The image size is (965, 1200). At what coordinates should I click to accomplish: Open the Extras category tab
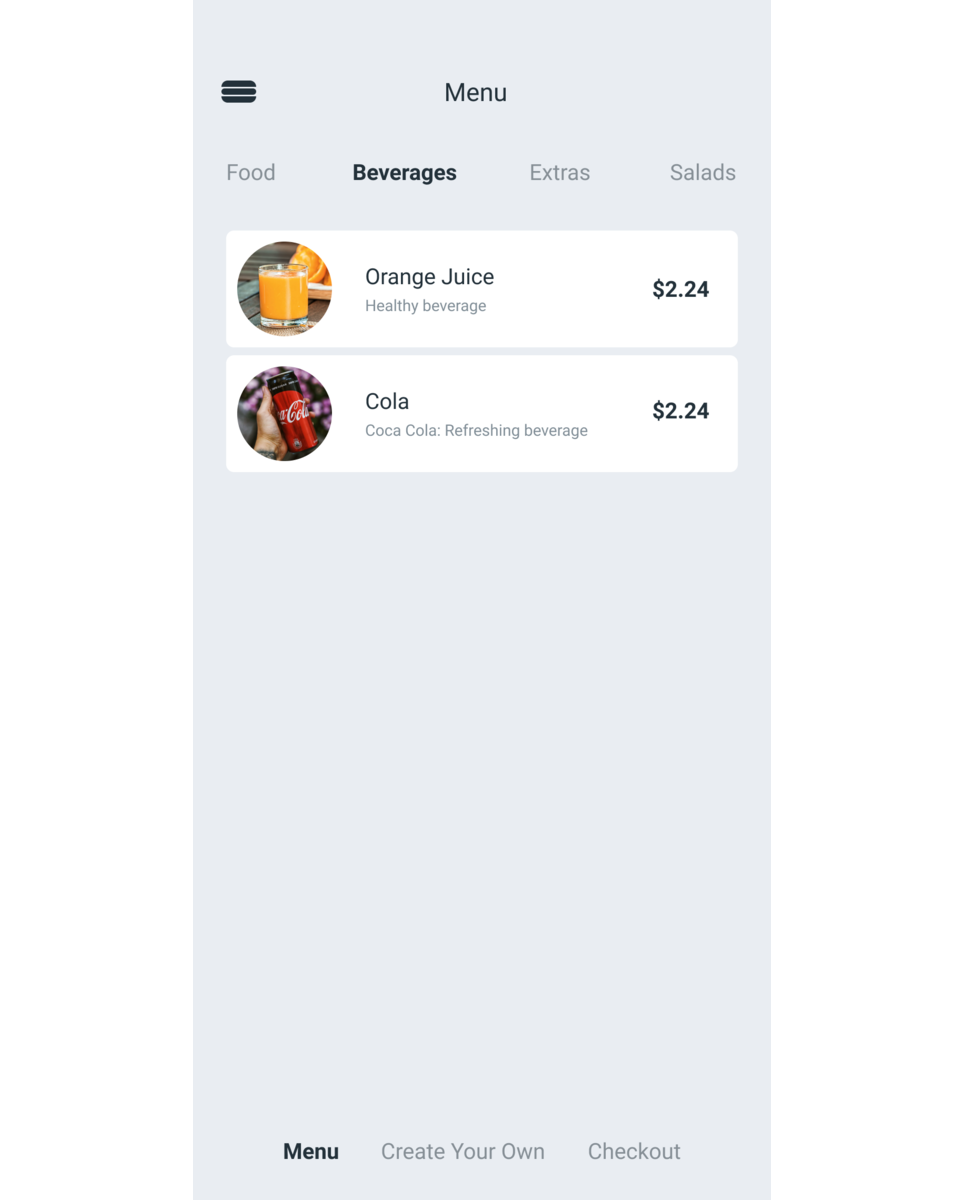(560, 173)
